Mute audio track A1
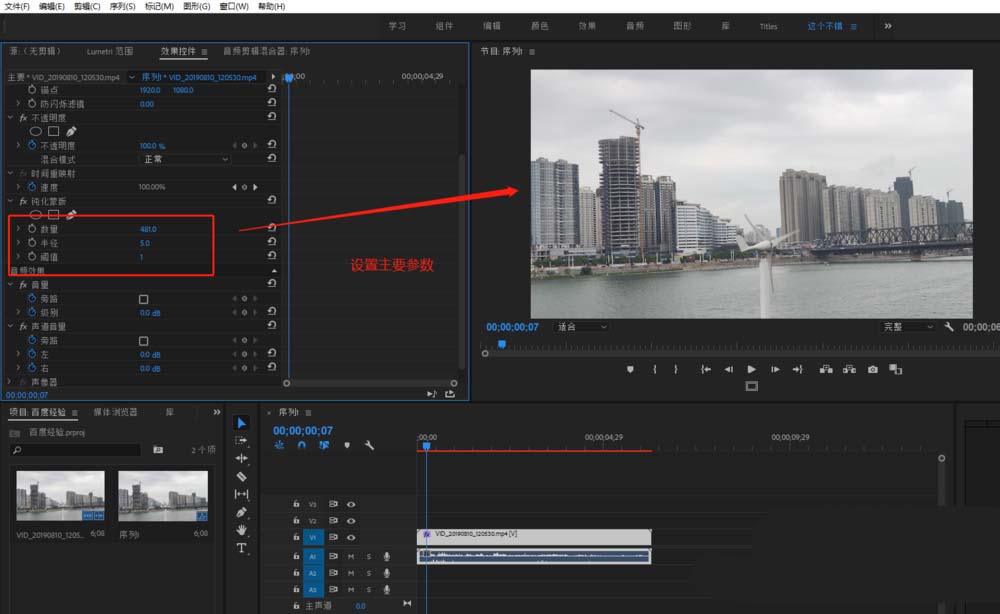Viewport: 1000px width, 614px height. 350,556
